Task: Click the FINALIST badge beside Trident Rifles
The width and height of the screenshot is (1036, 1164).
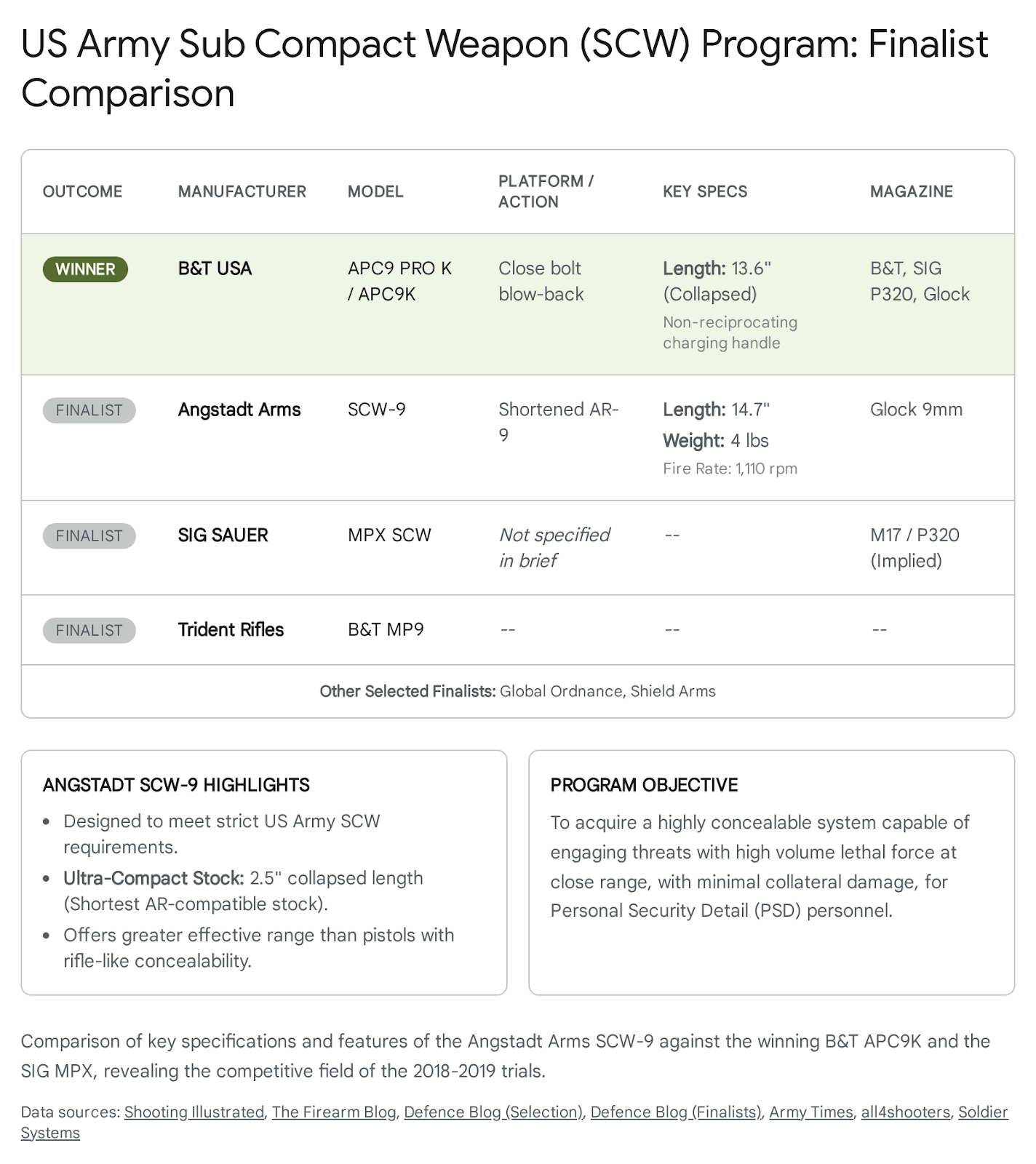Action: [x=89, y=630]
